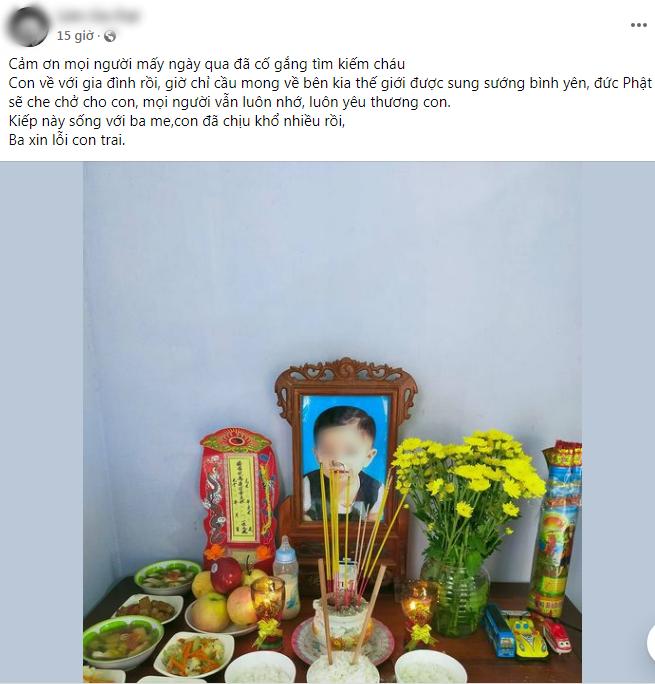The width and height of the screenshot is (655, 684).
Task: Click the partially visible white circle button at right edge
Action: tap(650, 642)
